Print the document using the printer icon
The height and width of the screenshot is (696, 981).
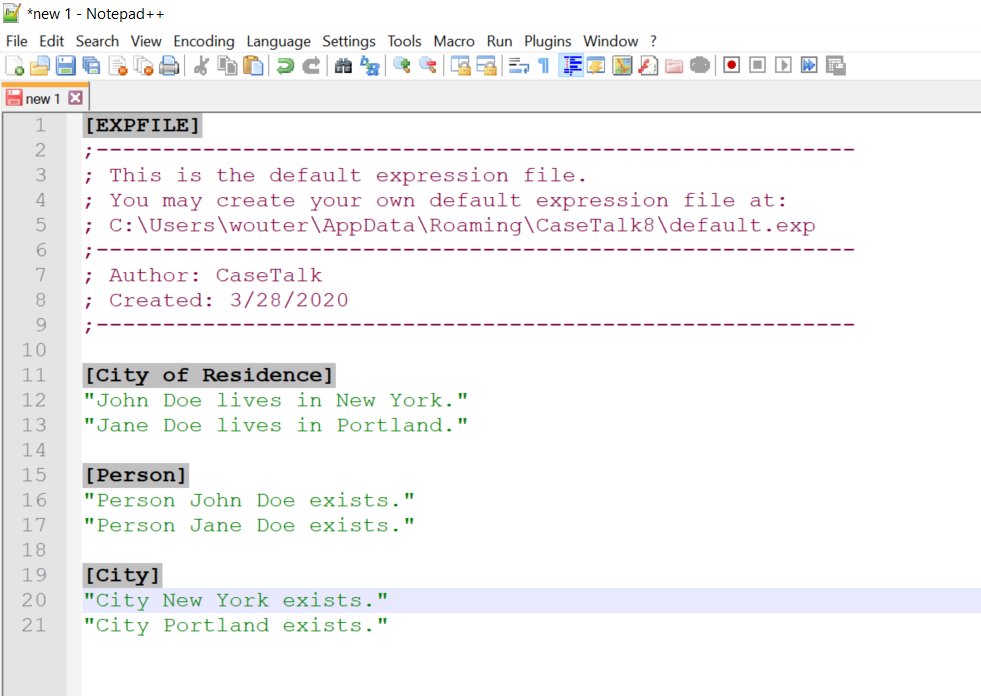point(170,66)
